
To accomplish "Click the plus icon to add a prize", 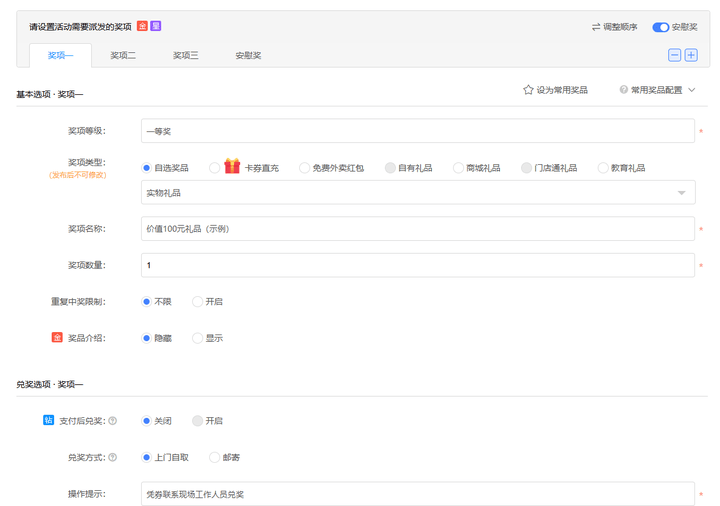I will coord(690,55).
